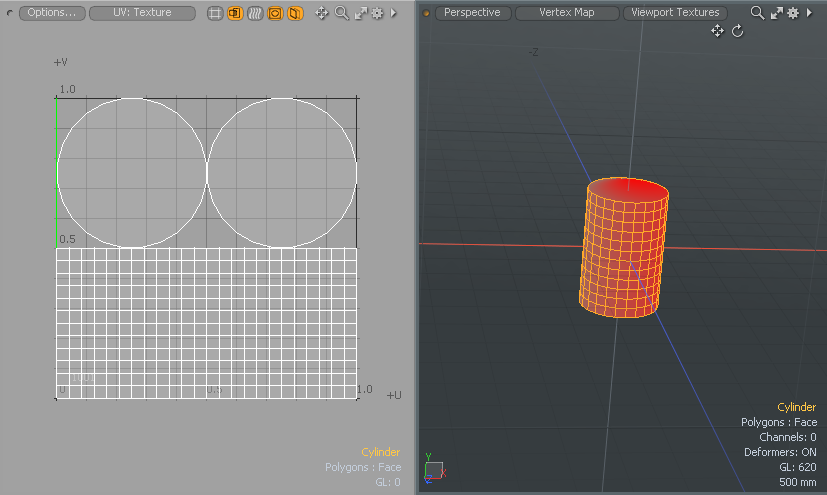This screenshot has height=495, width=827.
Task: Open 3D viewport settings gear
Action: coord(793,13)
